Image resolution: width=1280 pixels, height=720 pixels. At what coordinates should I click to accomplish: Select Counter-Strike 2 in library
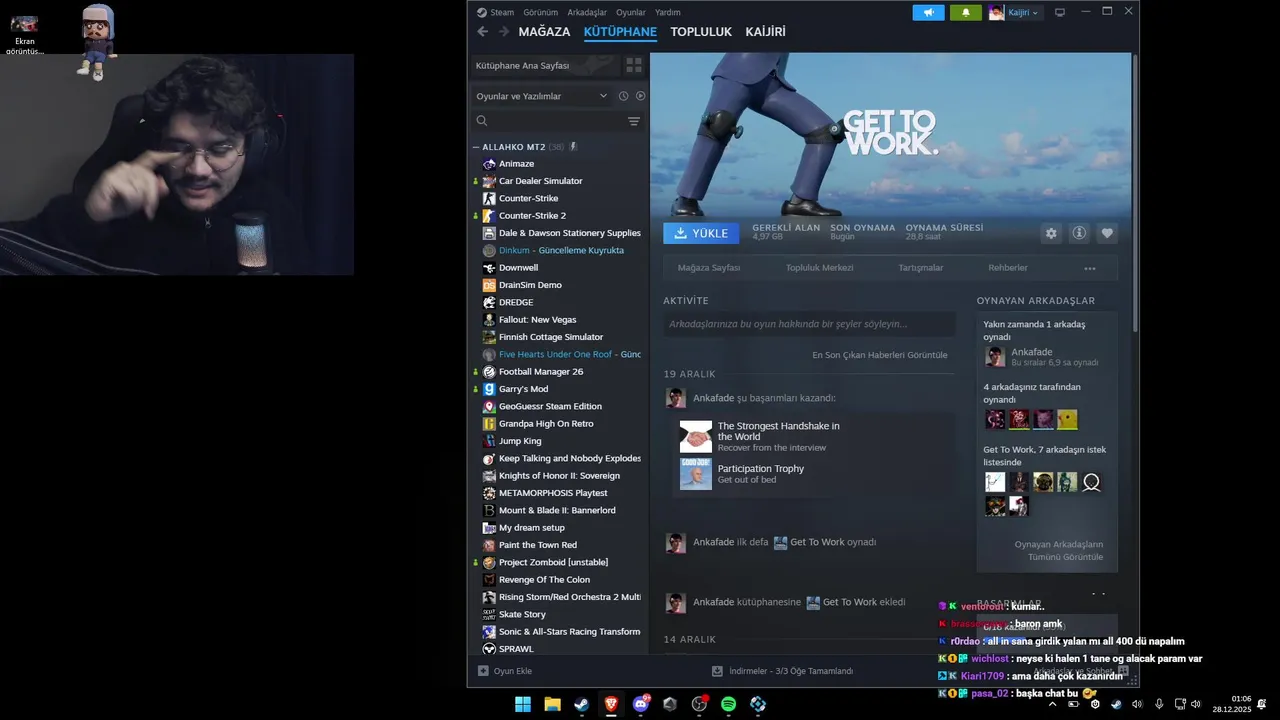coord(532,216)
